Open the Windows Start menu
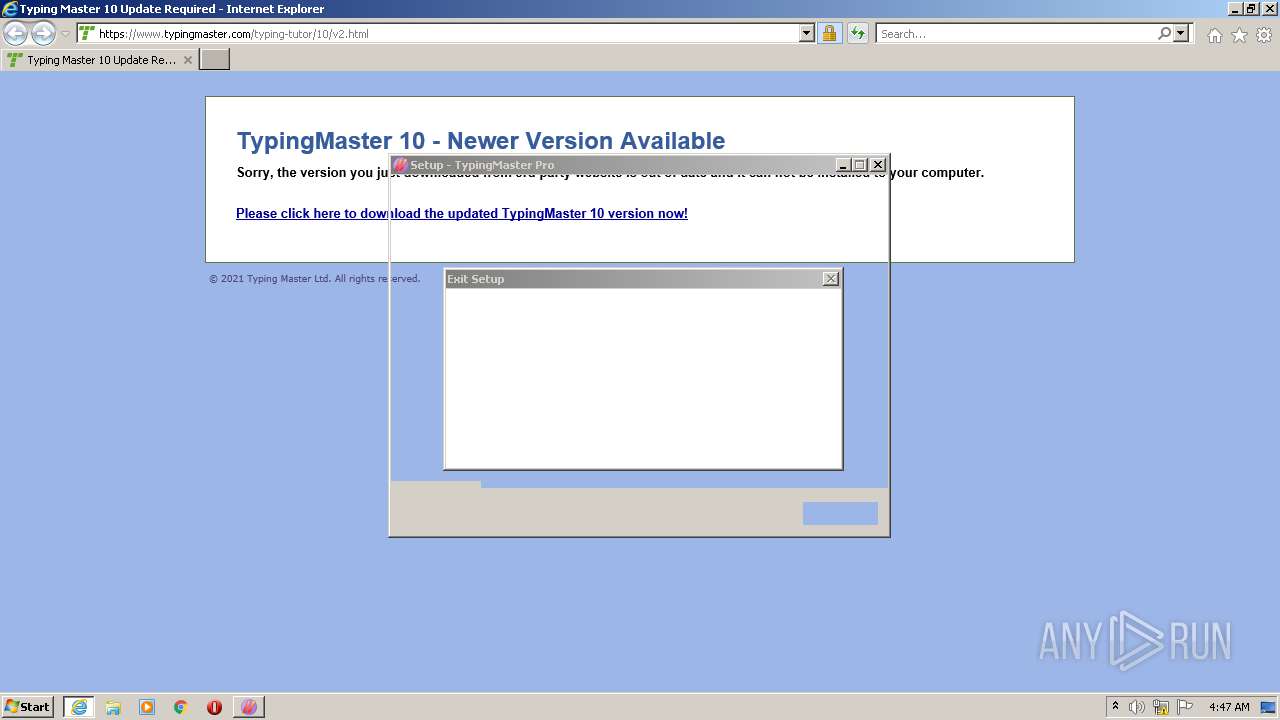This screenshot has width=1280, height=720. (28, 707)
